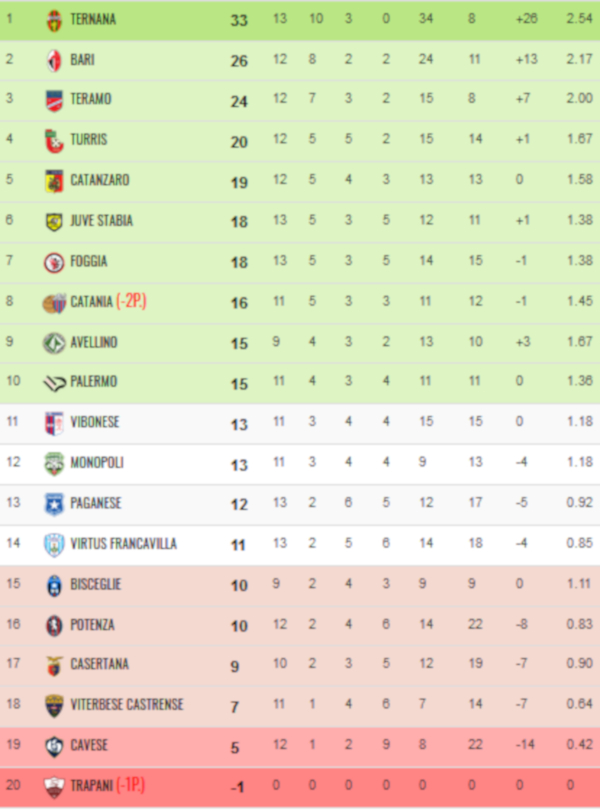Click the Foggia team crest

(54, 262)
